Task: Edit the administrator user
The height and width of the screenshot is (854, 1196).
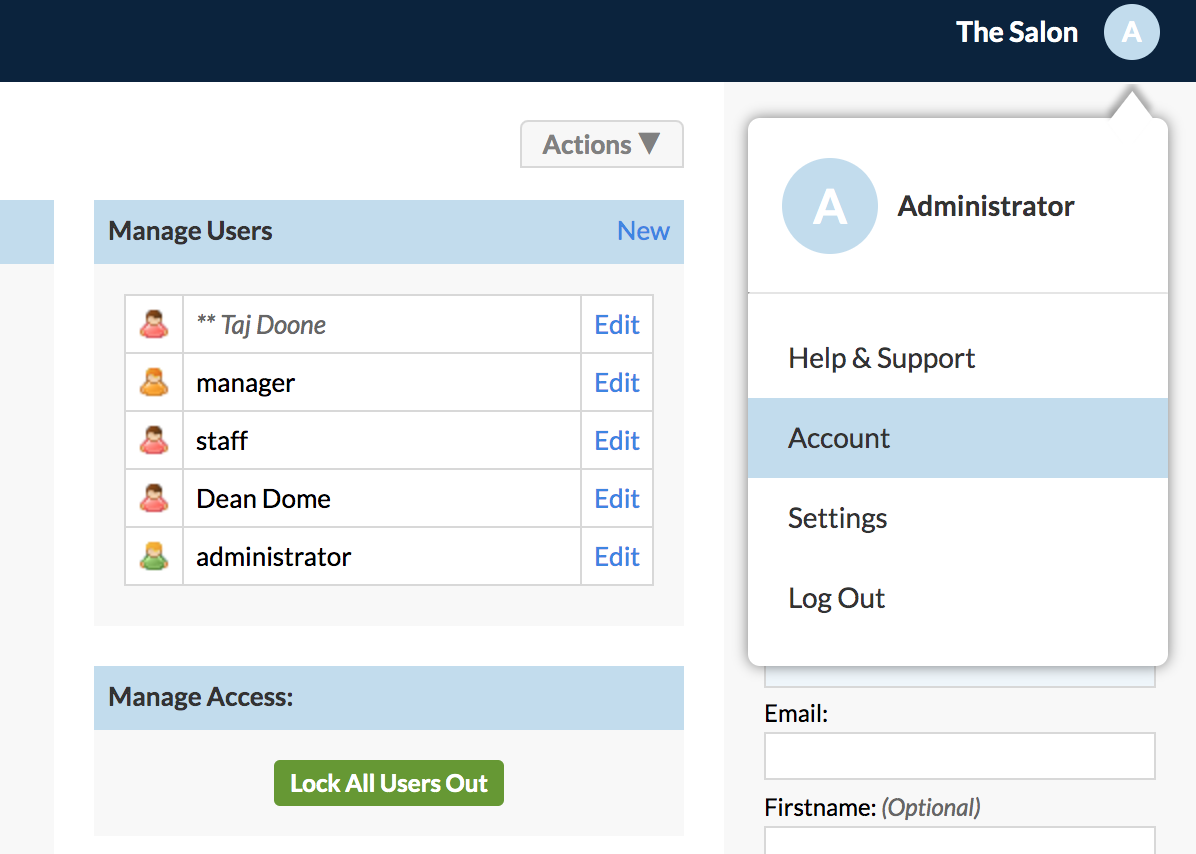Action: pyautogui.click(x=617, y=557)
